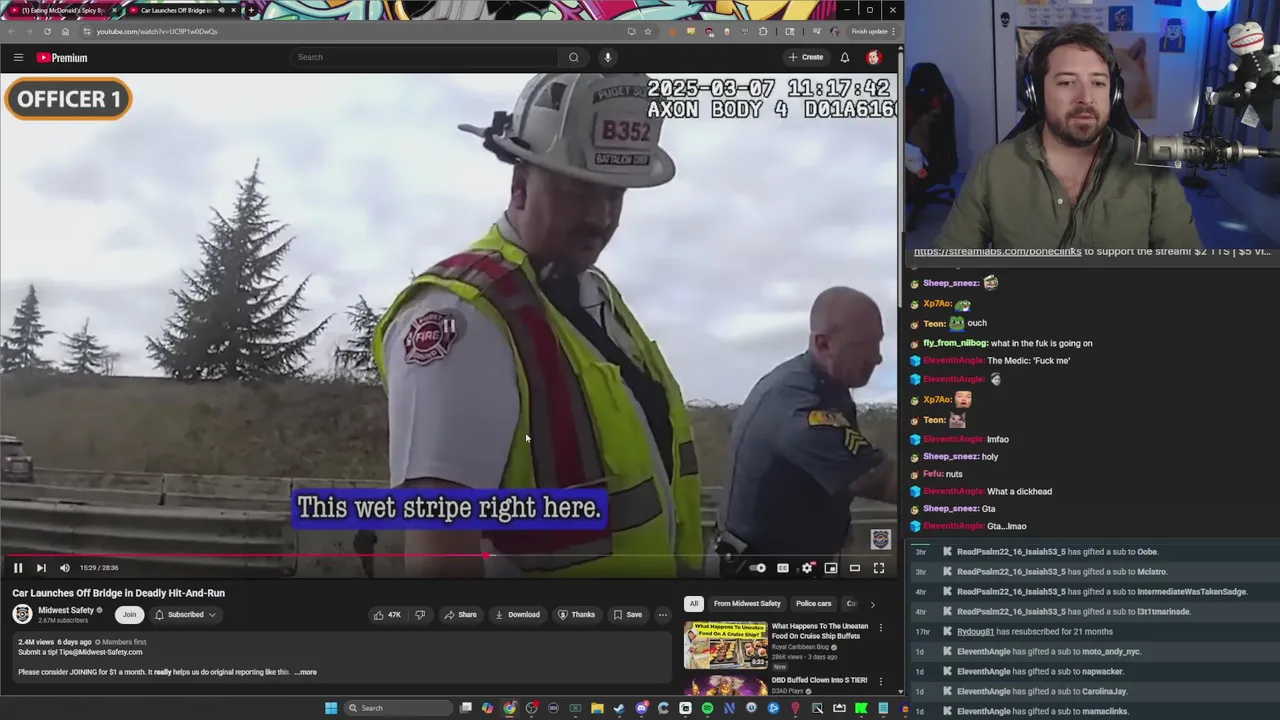Mute the video volume
This screenshot has width=1280, height=720.
[x=65, y=568]
